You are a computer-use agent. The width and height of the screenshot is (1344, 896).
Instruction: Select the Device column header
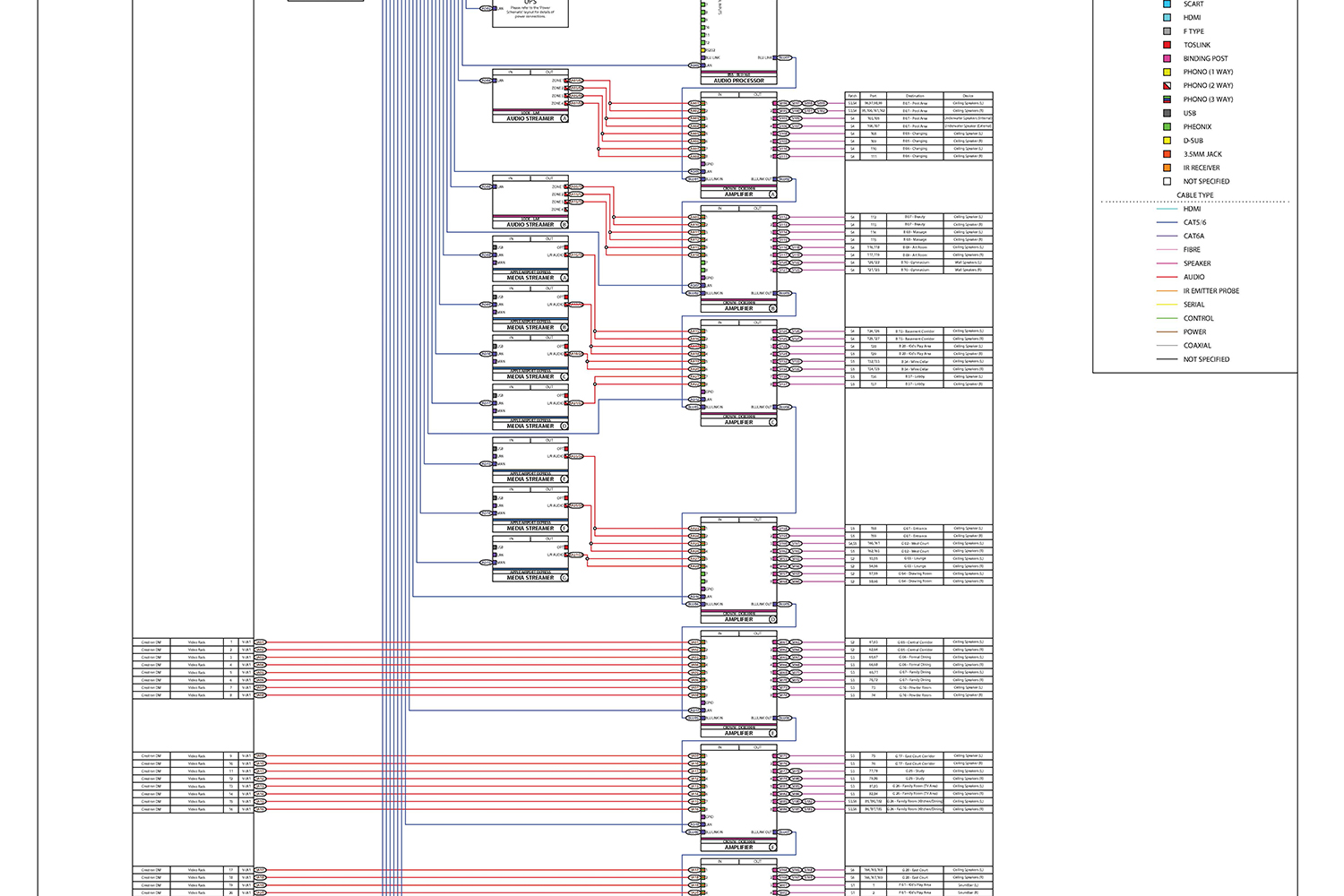pos(968,96)
